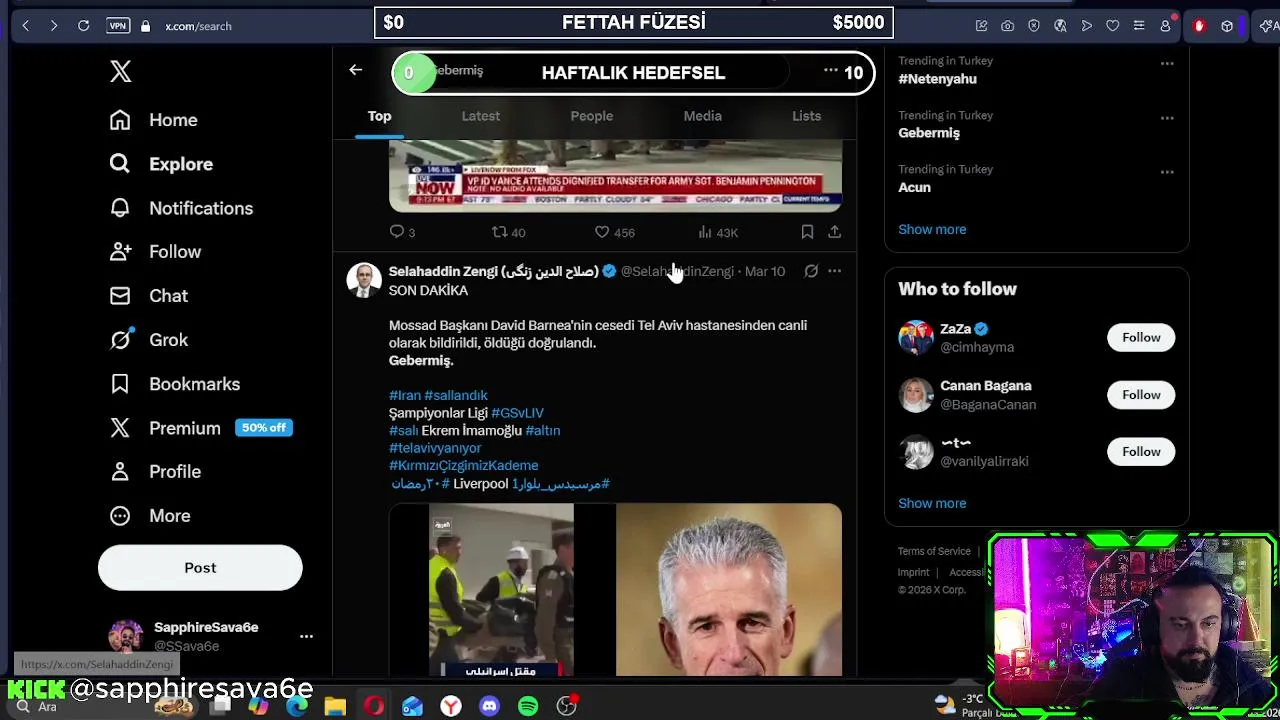Open Bookmarks in the sidebar
Image resolution: width=1280 pixels, height=720 pixels.
pos(175,384)
